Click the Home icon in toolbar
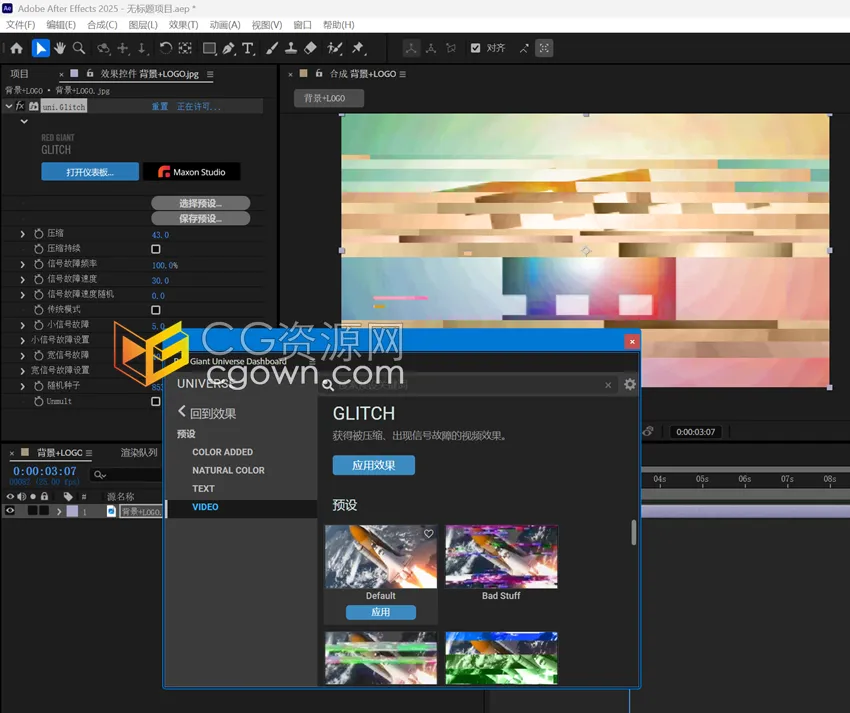 click(x=16, y=48)
